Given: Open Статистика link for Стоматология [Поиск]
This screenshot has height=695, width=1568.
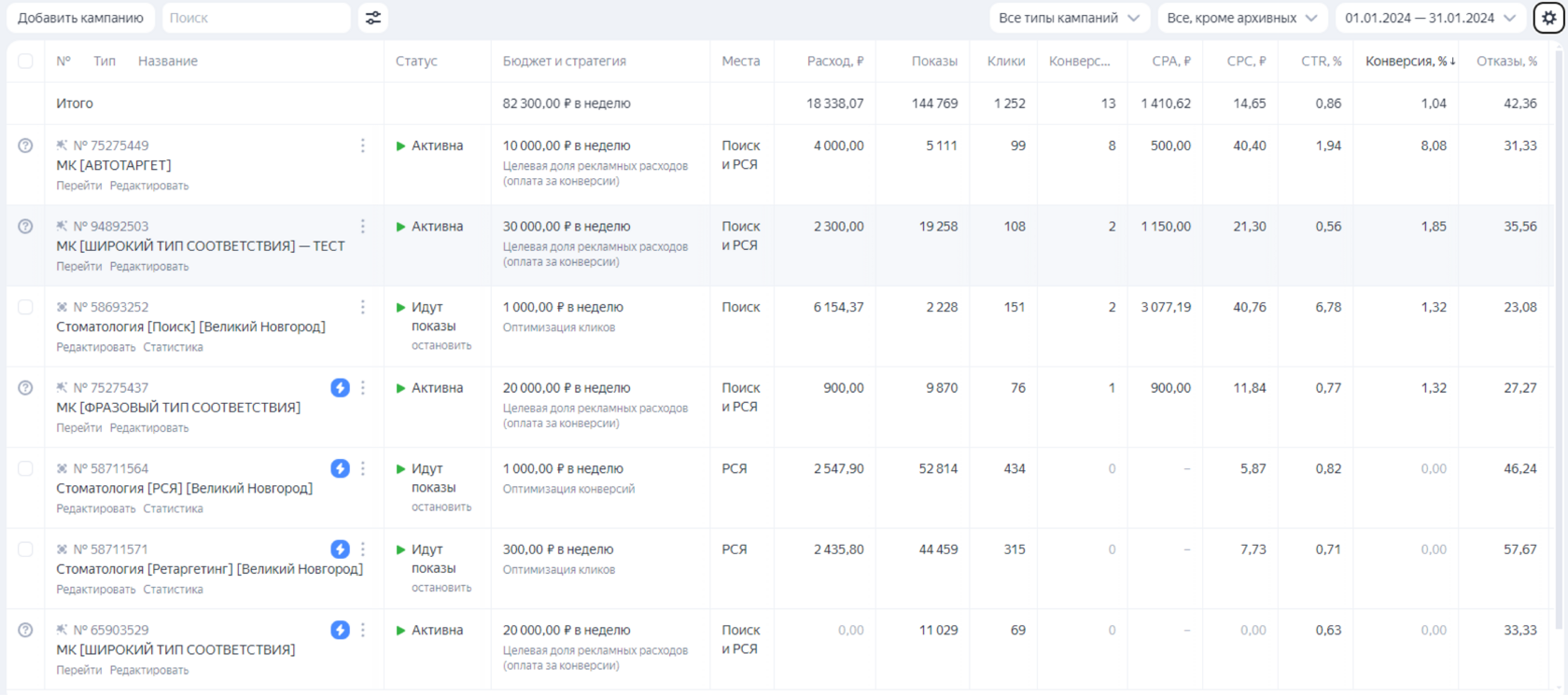Looking at the screenshot, I should coord(173,347).
